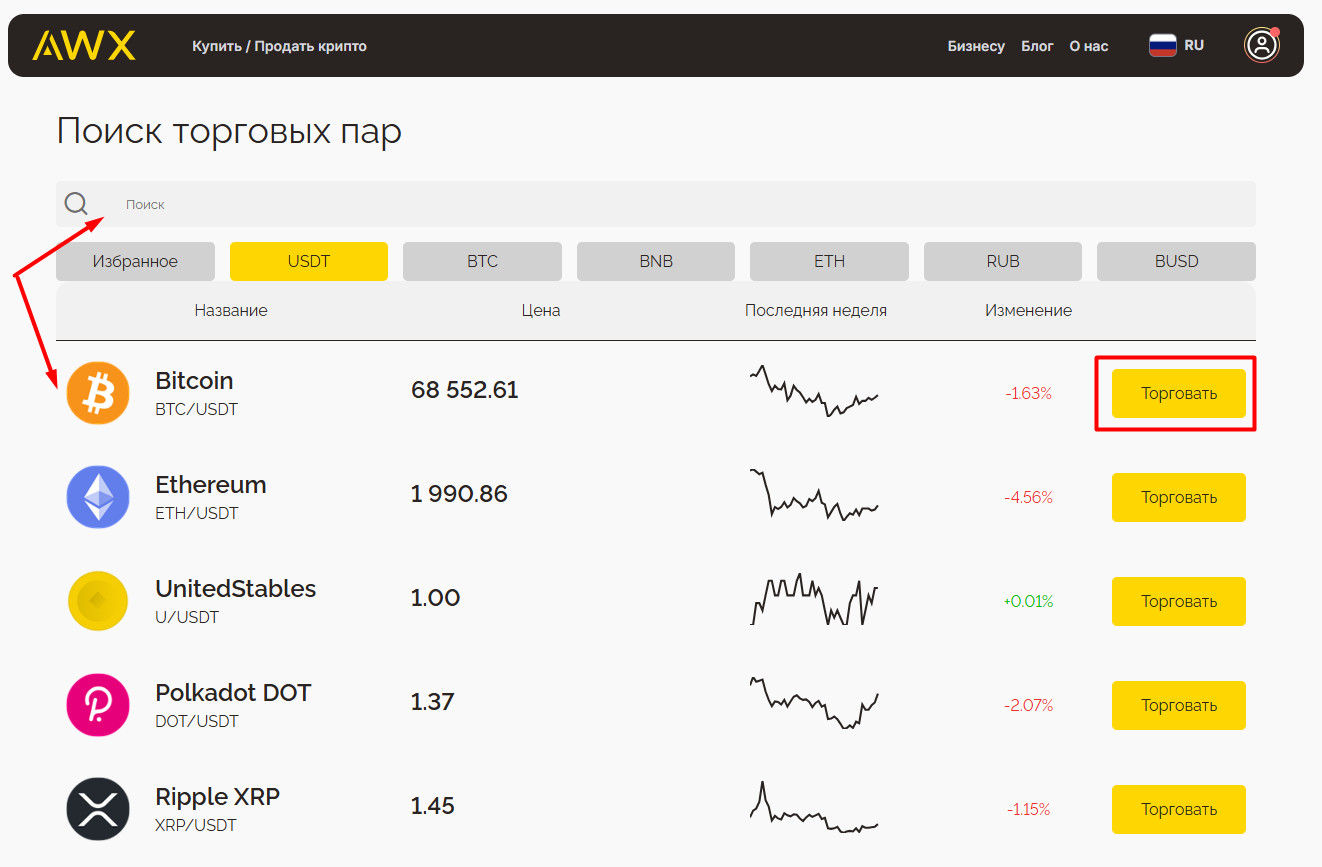Open the RU language selector
1322x867 pixels.
(x=1177, y=45)
